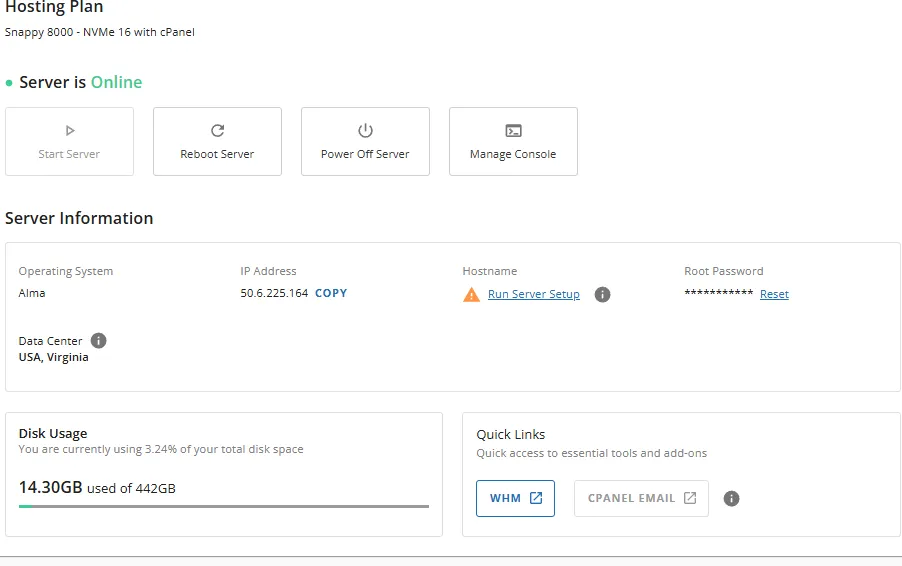
Task: Click the CPANEL EMAIL text label
Action: 631,498
